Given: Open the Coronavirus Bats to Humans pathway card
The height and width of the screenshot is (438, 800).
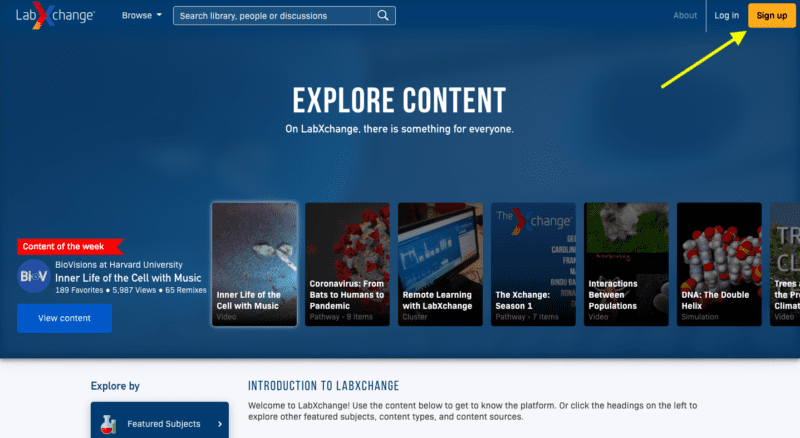Looking at the screenshot, I should tap(347, 264).
